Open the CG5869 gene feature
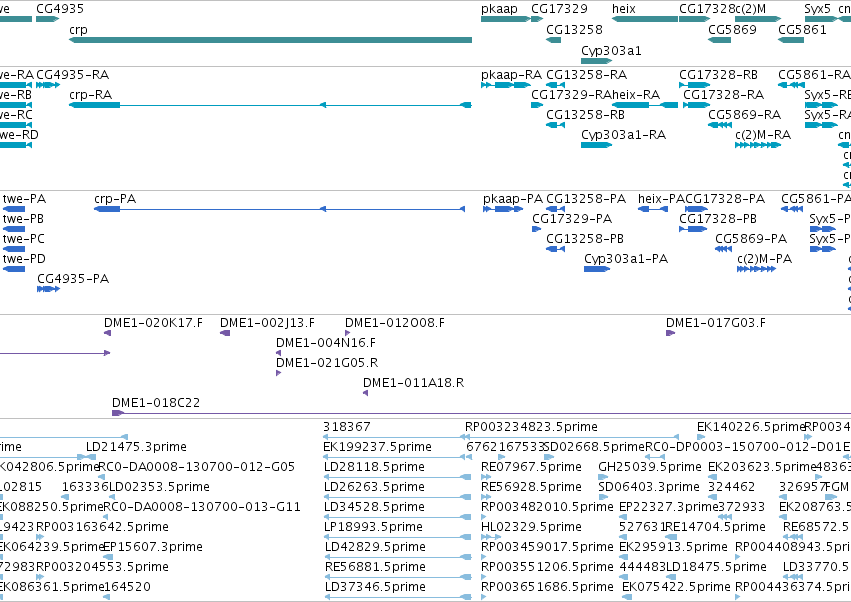 click(x=719, y=40)
